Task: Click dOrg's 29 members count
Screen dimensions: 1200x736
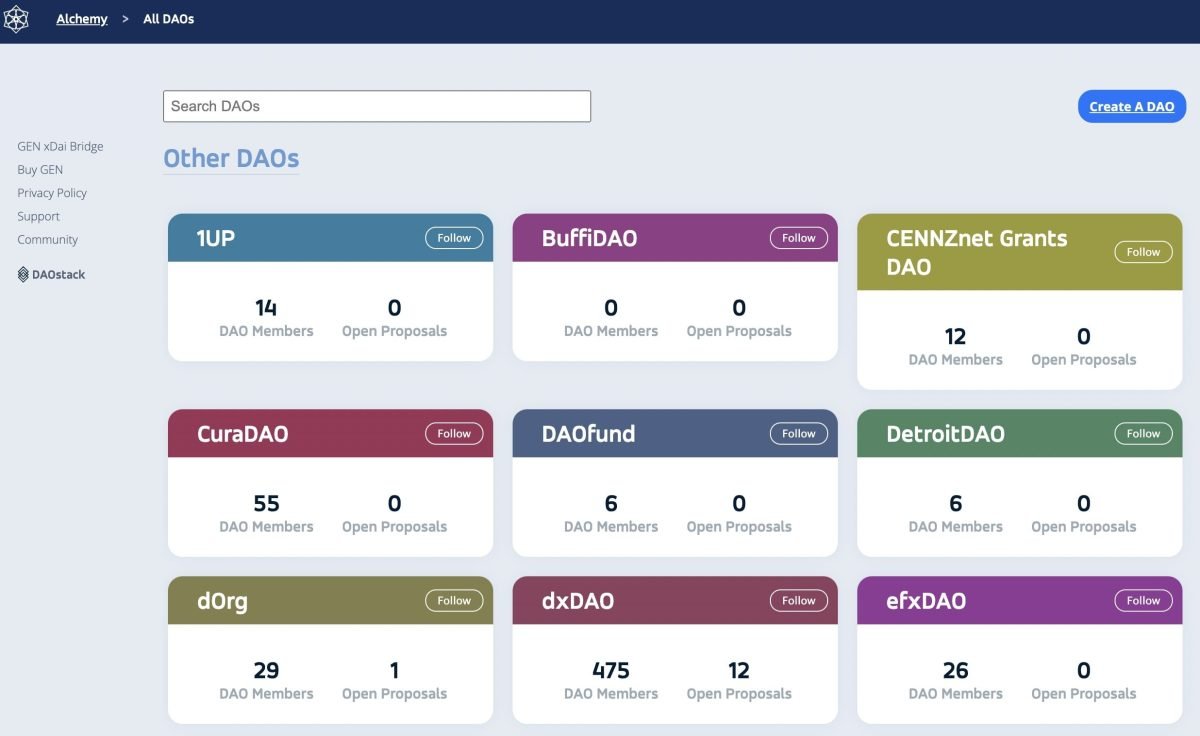Action: pyautogui.click(x=266, y=670)
